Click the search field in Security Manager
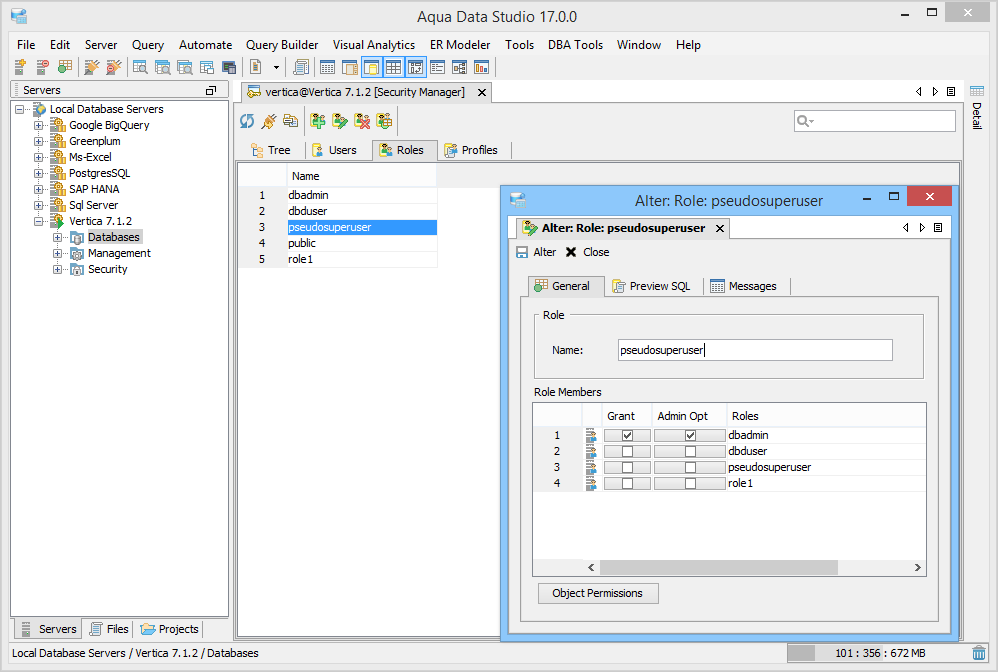Viewport: 998px width, 672px height. (x=875, y=121)
